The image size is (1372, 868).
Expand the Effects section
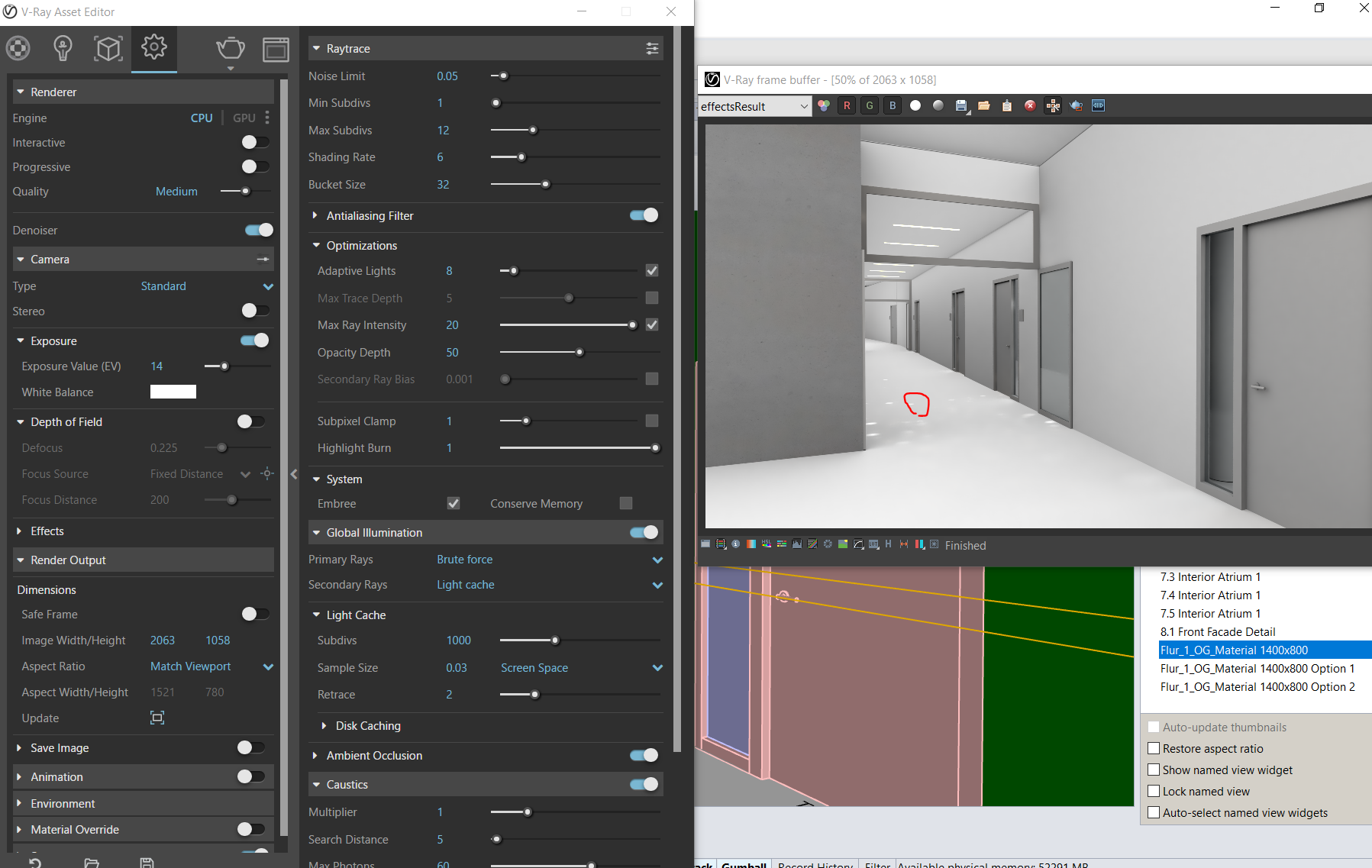[19, 531]
